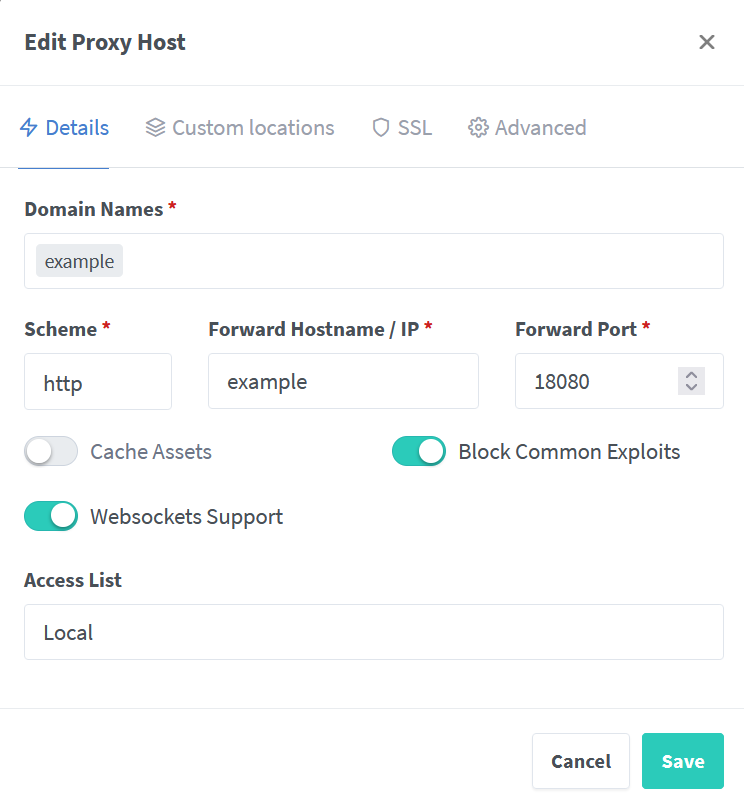Screen dimensions: 744x810
Task: Click the shield icon beside SSL
Action: point(381,128)
